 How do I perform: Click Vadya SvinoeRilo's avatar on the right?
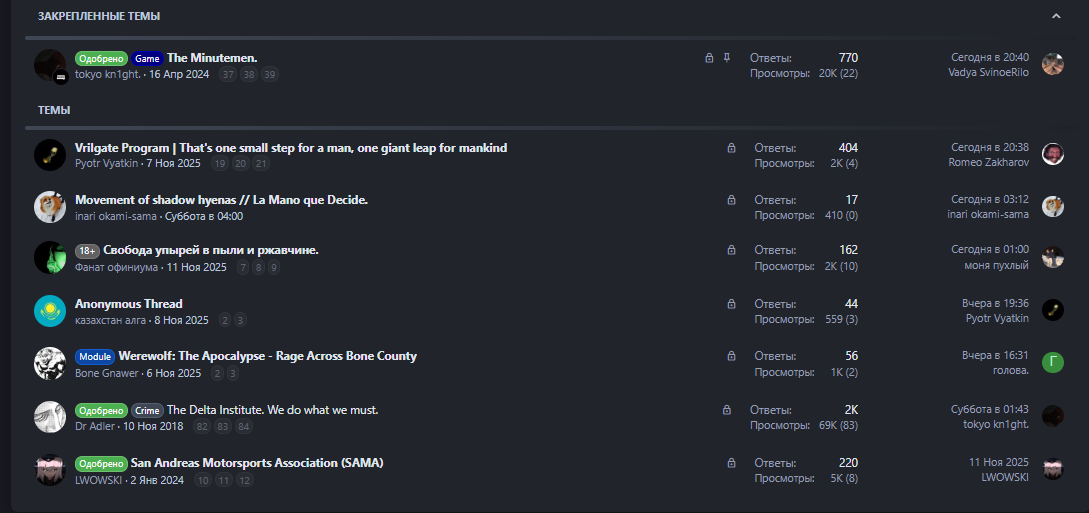(x=1052, y=64)
